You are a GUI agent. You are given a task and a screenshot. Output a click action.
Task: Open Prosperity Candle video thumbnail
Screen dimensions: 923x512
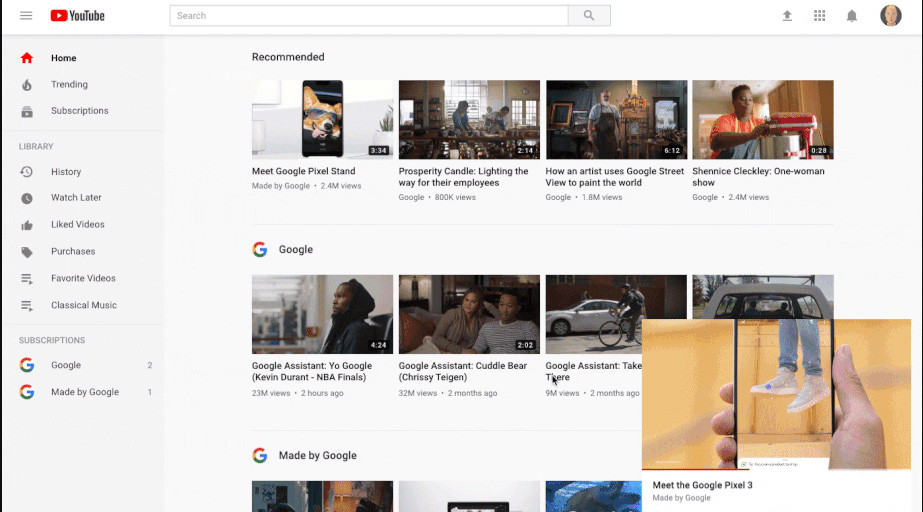469,119
